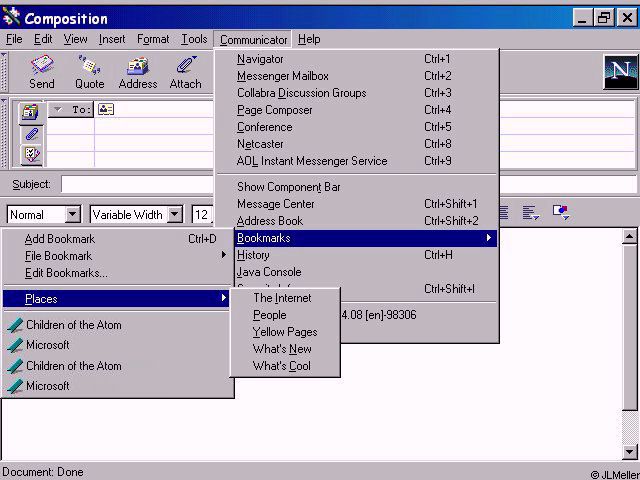Choose The Internet in Places submenu
The image size is (640, 480).
point(285,298)
